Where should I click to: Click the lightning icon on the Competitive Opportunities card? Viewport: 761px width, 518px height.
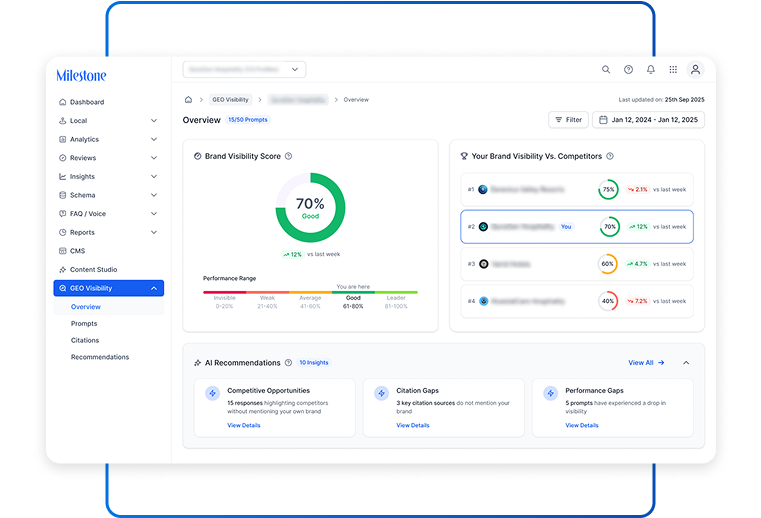click(213, 393)
